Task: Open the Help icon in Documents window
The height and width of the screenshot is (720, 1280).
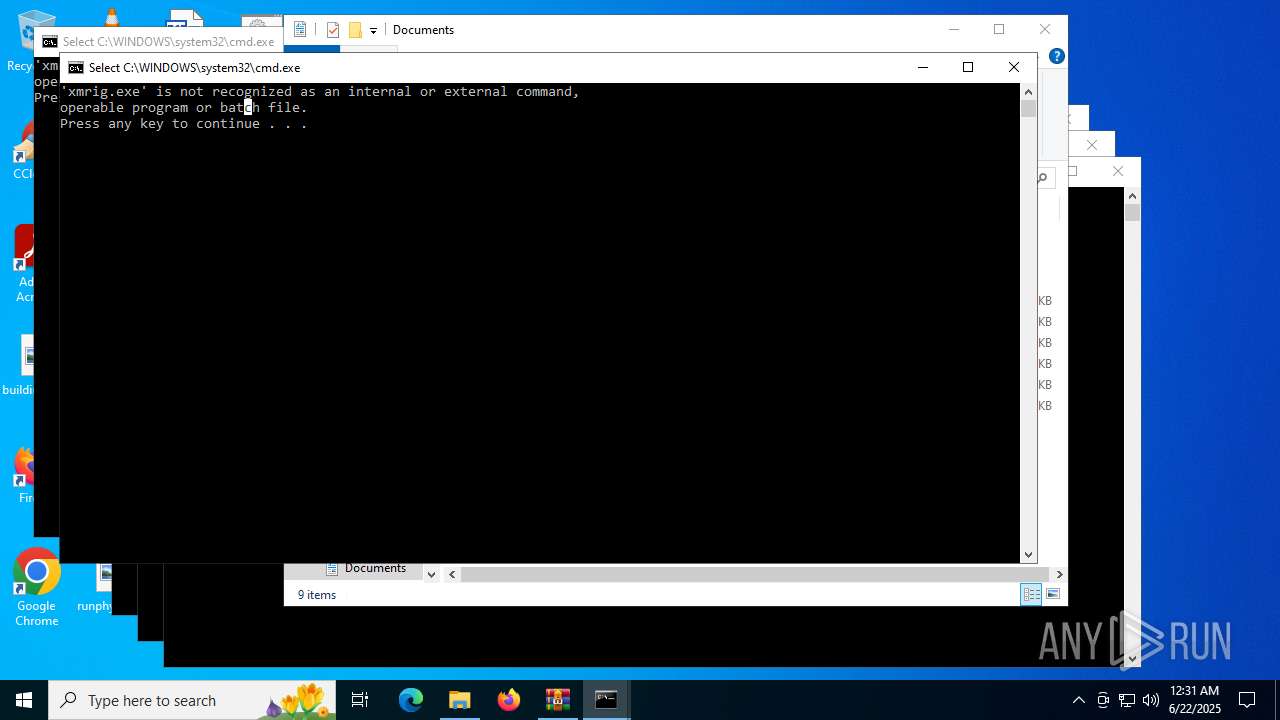Action: pyautogui.click(x=1056, y=56)
